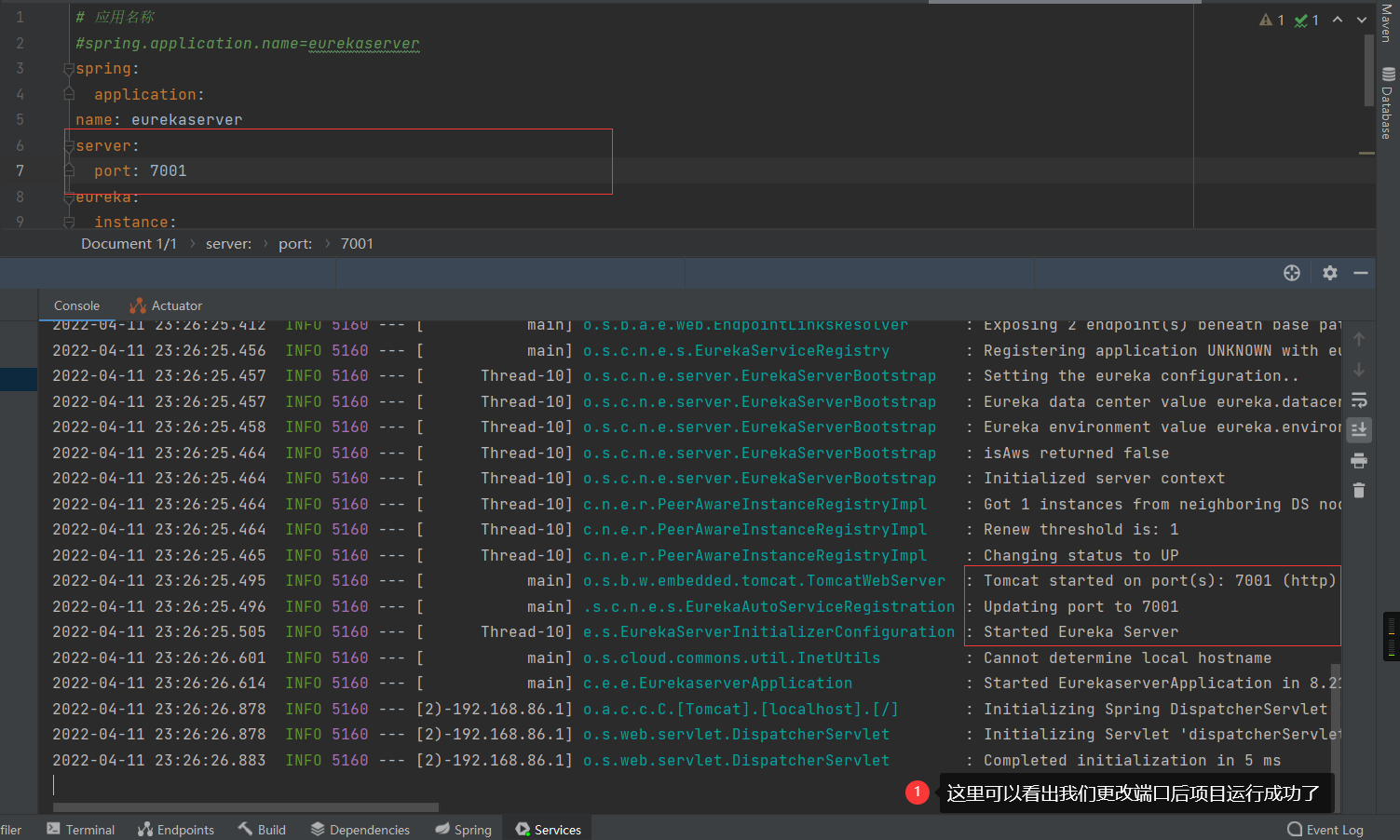Click 'Initialized server context' log message

pyautogui.click(x=1104, y=478)
